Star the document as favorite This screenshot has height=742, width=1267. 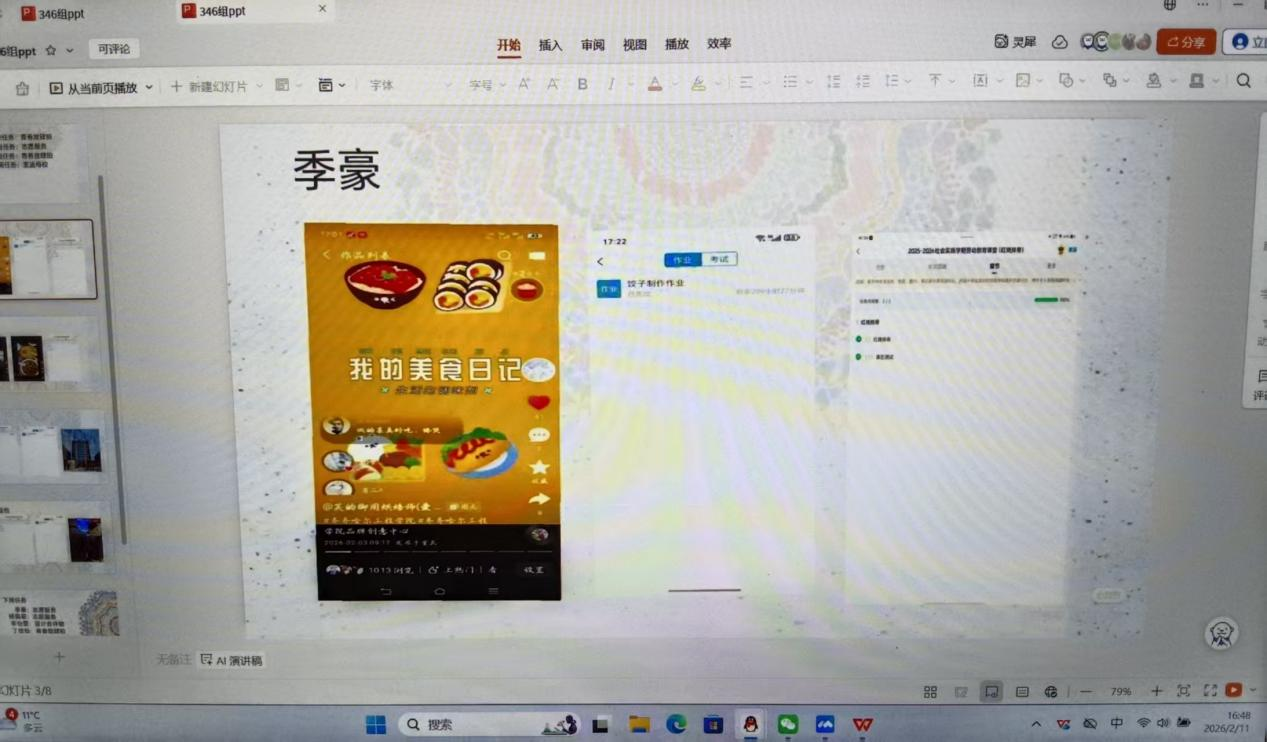coord(51,50)
